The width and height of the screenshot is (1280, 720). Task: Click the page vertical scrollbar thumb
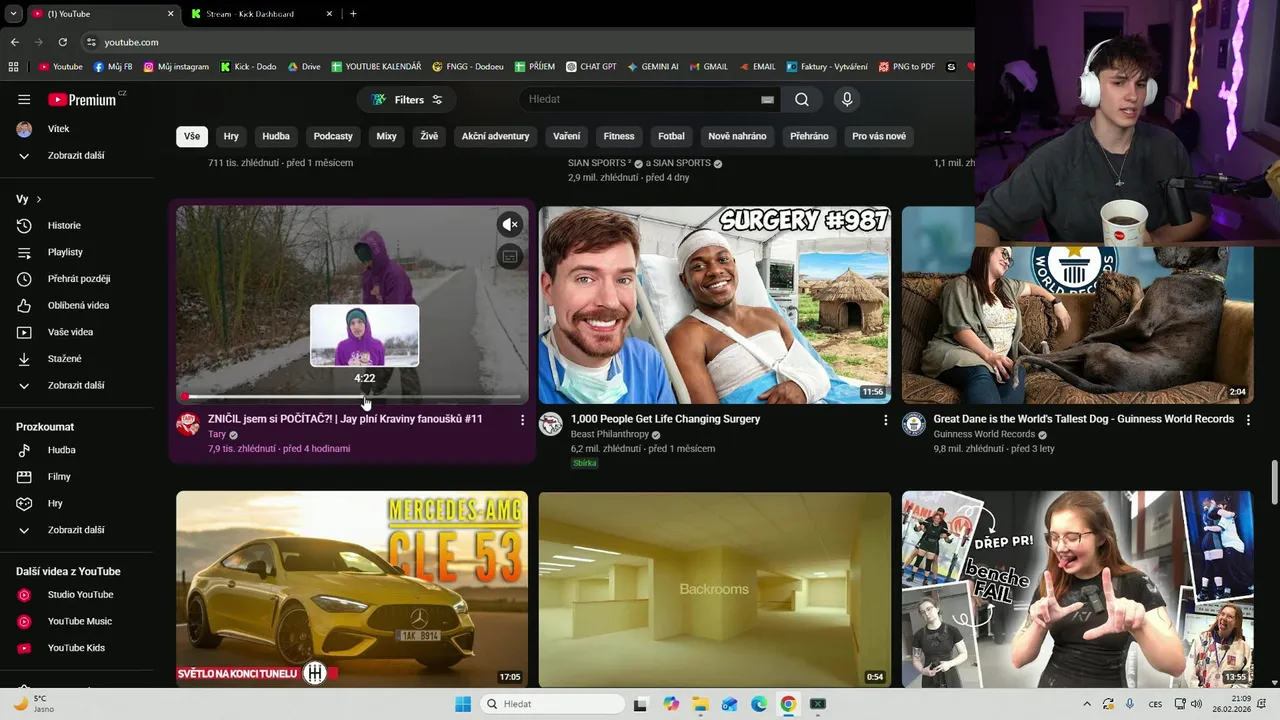pyautogui.click(x=1274, y=483)
